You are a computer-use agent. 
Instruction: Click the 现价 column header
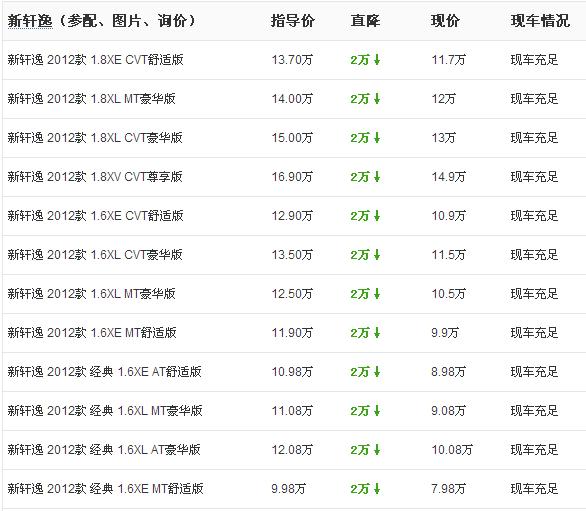pos(445,21)
